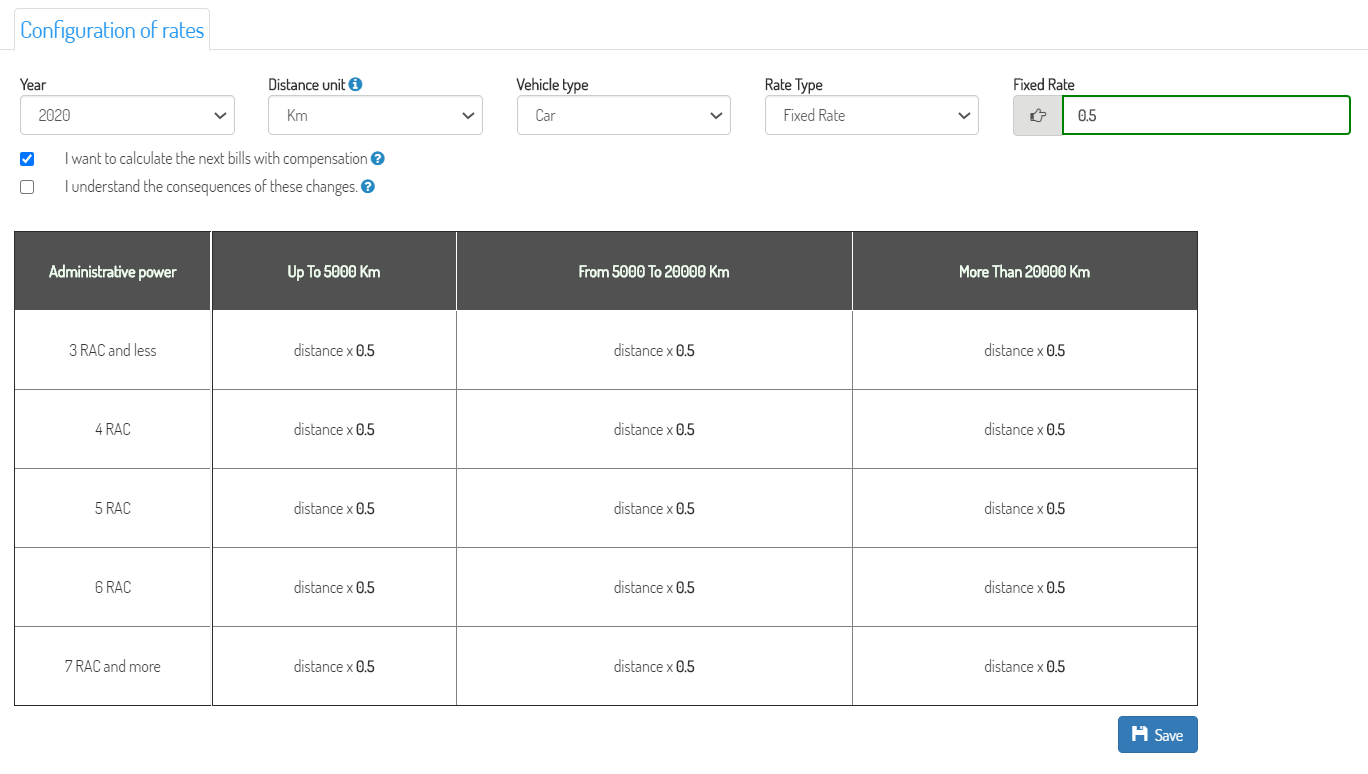The height and width of the screenshot is (774, 1368).
Task: Select the Configuration of rates tab
Action: (x=112, y=30)
